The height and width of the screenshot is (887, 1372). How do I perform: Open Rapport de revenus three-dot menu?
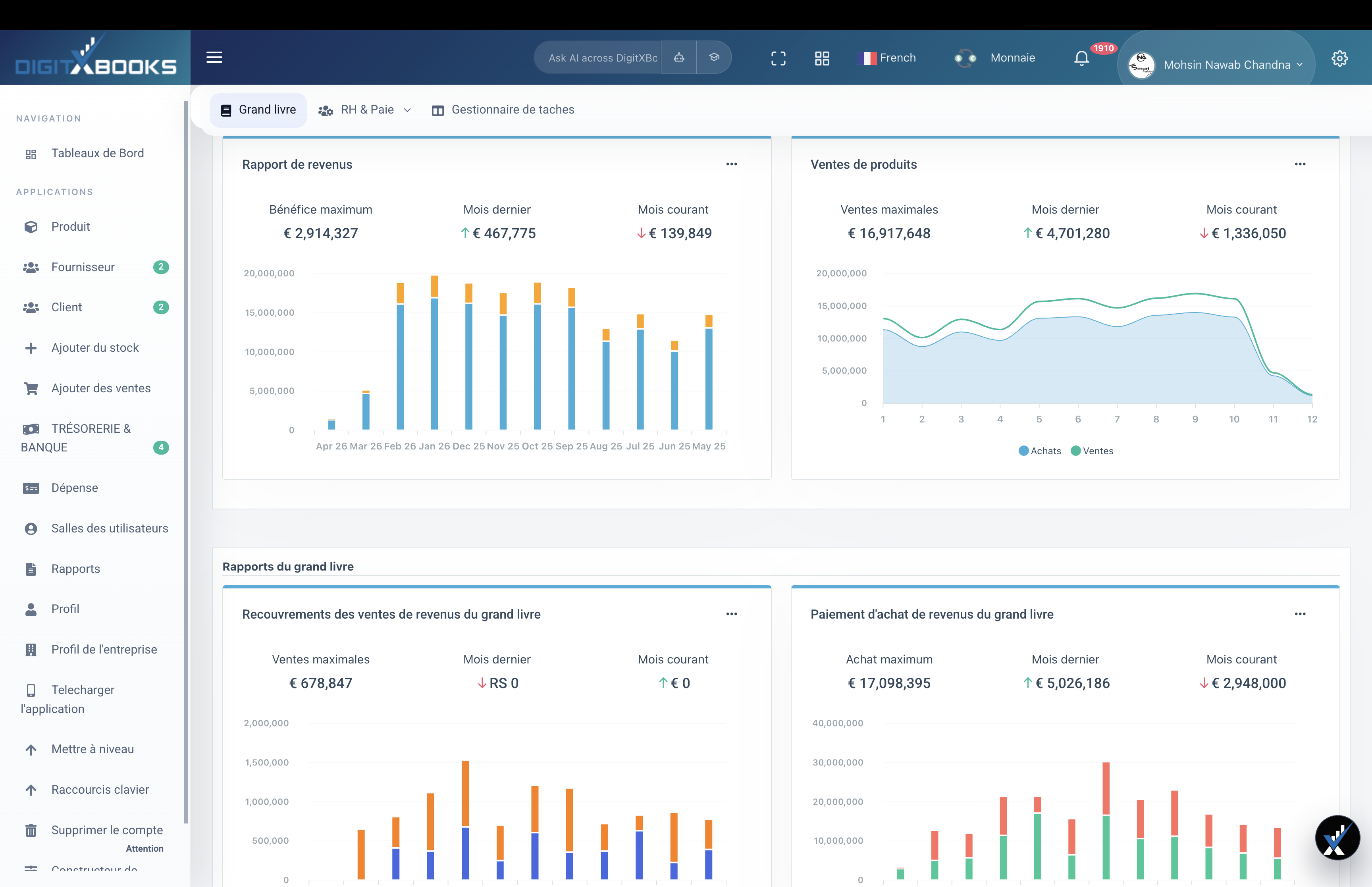coord(731,164)
